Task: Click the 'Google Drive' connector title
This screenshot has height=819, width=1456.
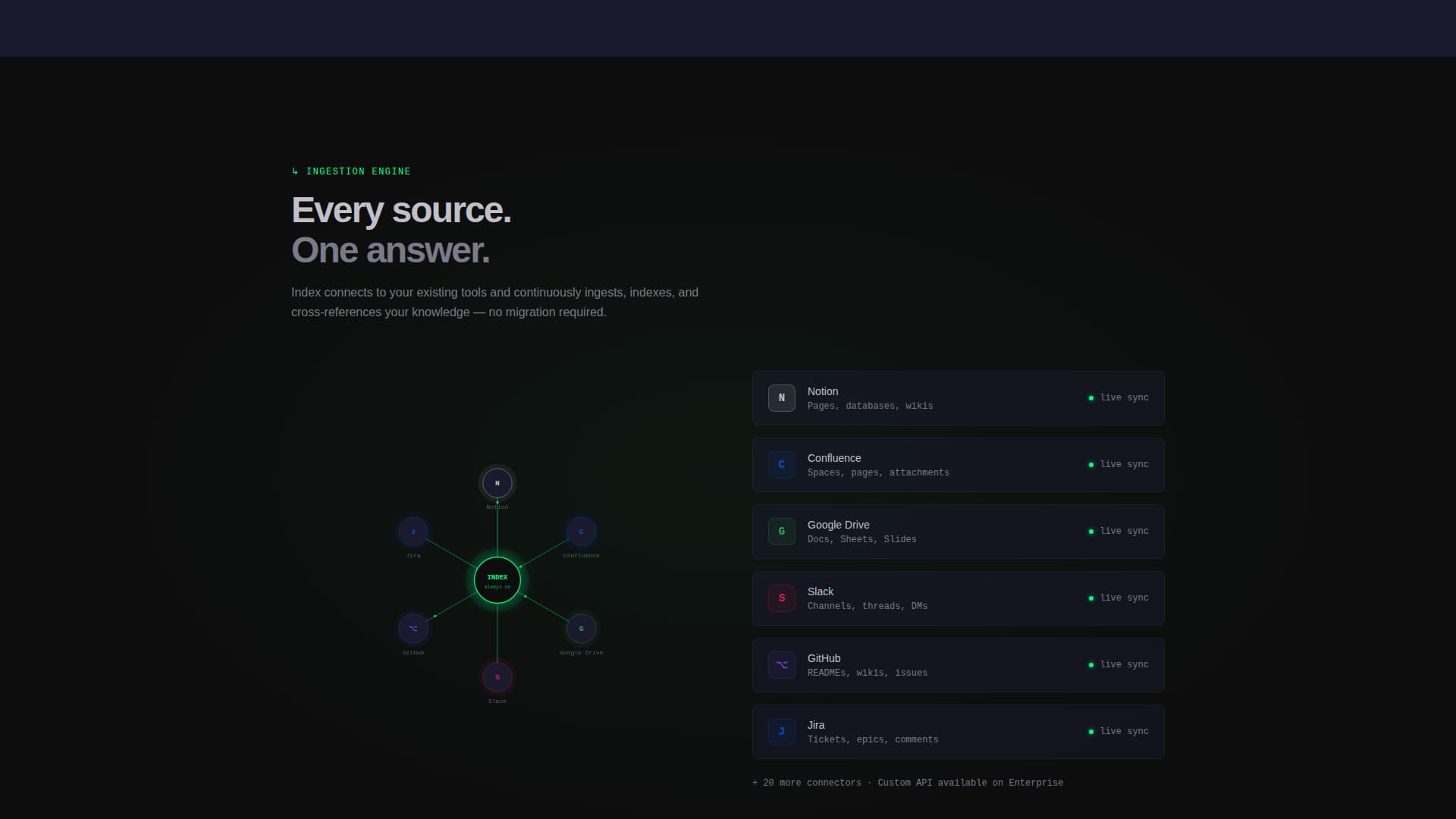Action: pos(839,525)
